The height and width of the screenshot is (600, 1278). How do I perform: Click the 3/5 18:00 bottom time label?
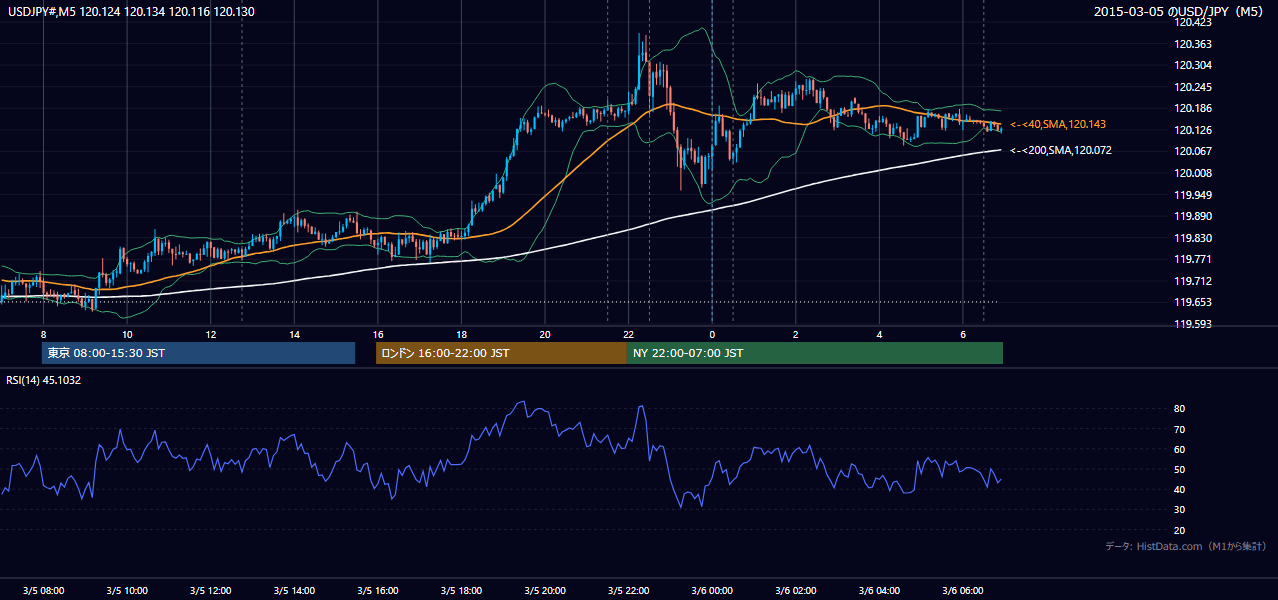click(461, 591)
